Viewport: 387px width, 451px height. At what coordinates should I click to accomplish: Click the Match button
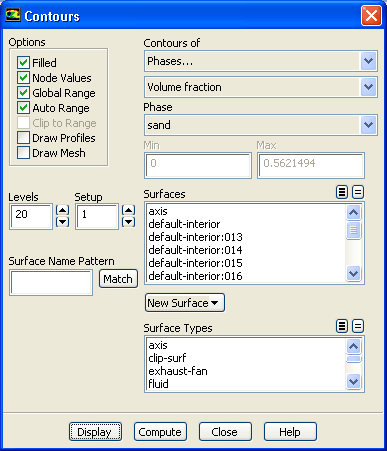tap(118, 279)
